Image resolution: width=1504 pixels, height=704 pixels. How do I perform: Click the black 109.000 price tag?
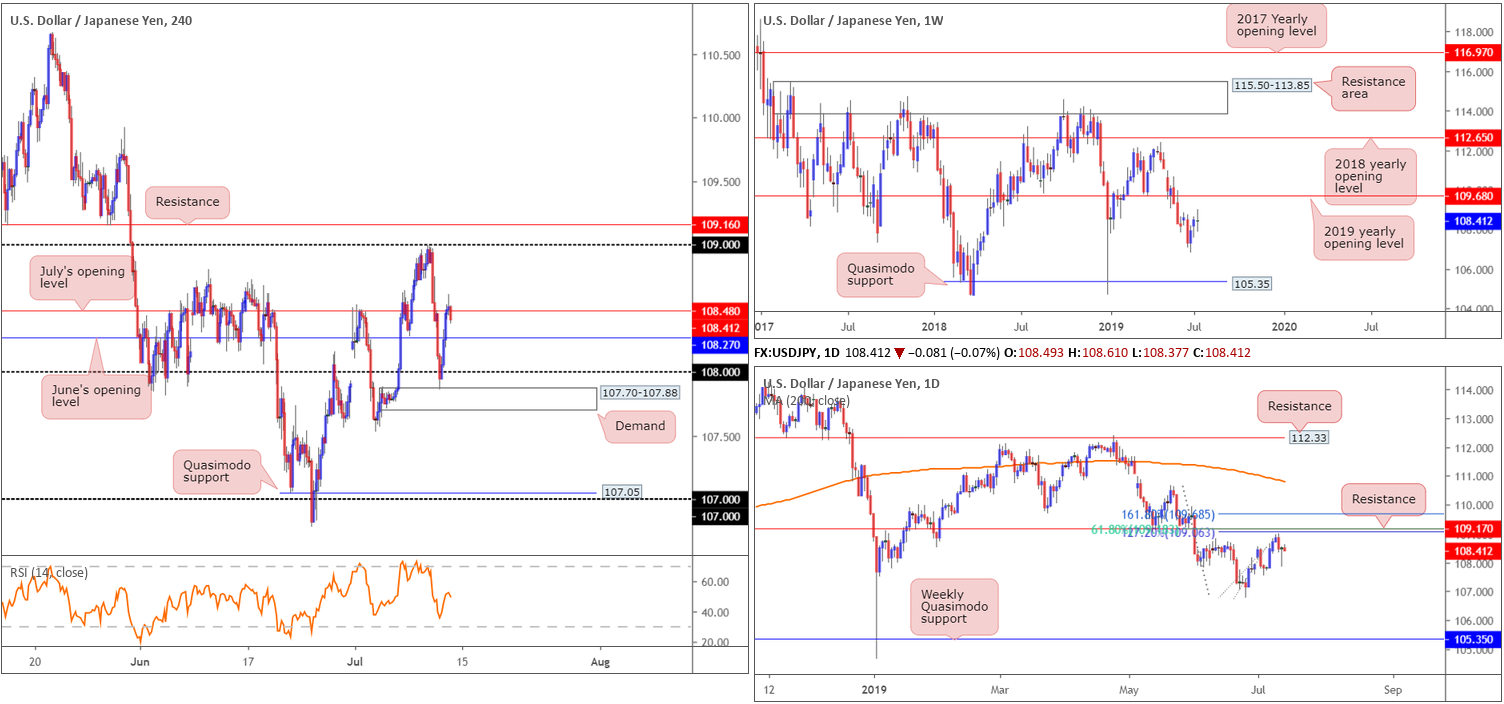(719, 245)
